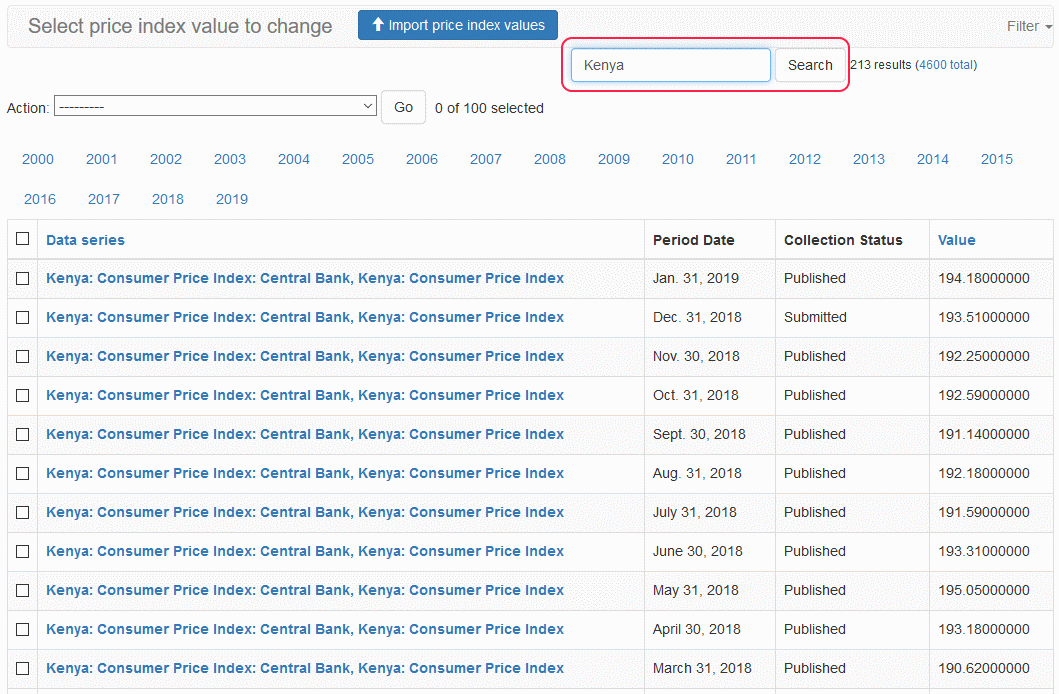Screen dimensions: 1059x694
Task: Sort table by Value column header
Action: 956,240
